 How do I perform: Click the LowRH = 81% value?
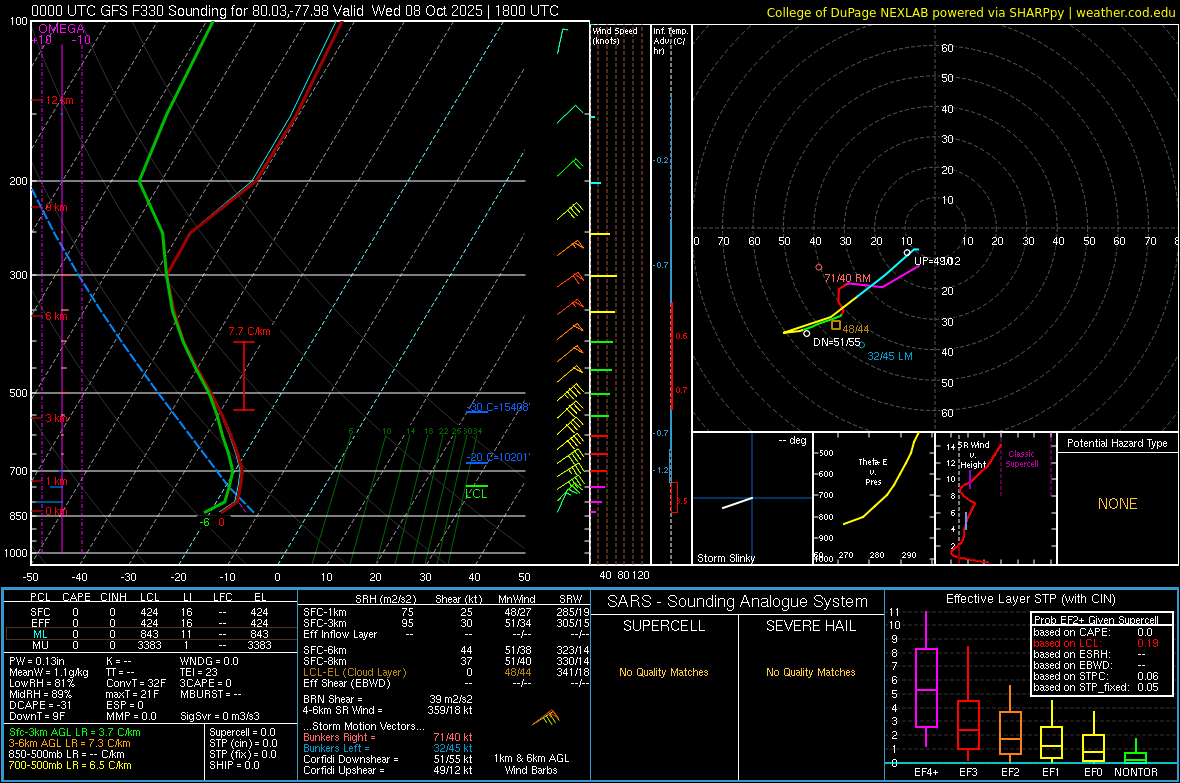42,684
